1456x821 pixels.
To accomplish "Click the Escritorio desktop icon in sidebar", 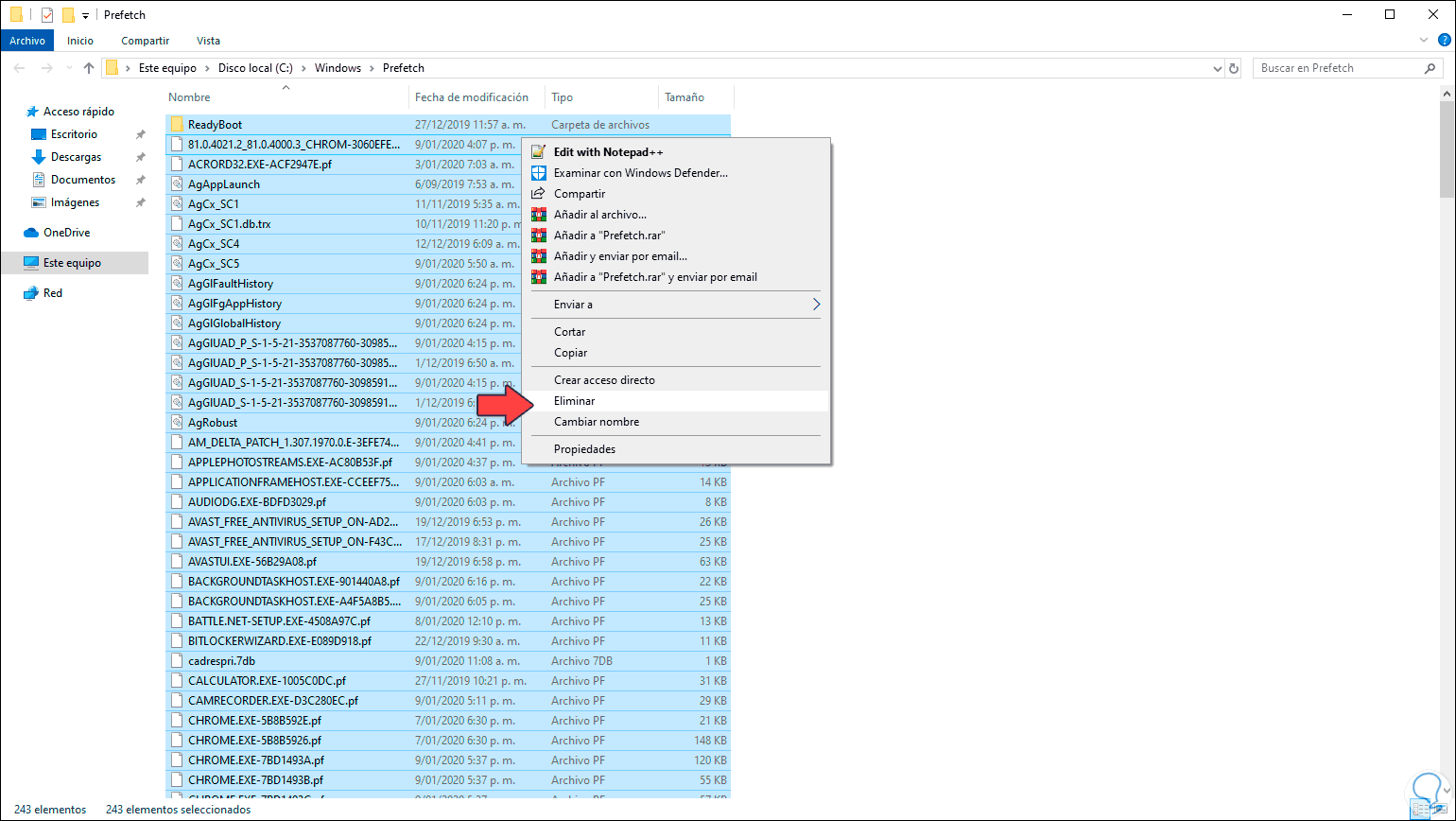I will [39, 134].
